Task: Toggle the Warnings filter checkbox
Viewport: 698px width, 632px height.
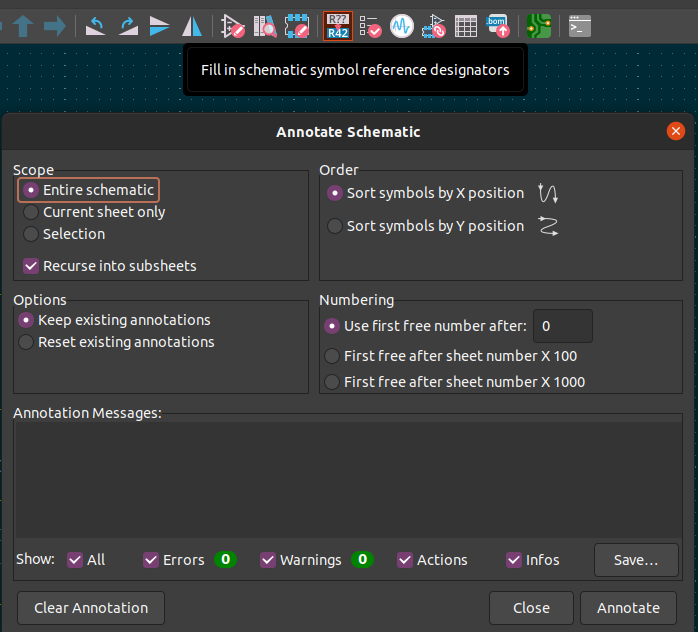Action: click(x=300, y=559)
